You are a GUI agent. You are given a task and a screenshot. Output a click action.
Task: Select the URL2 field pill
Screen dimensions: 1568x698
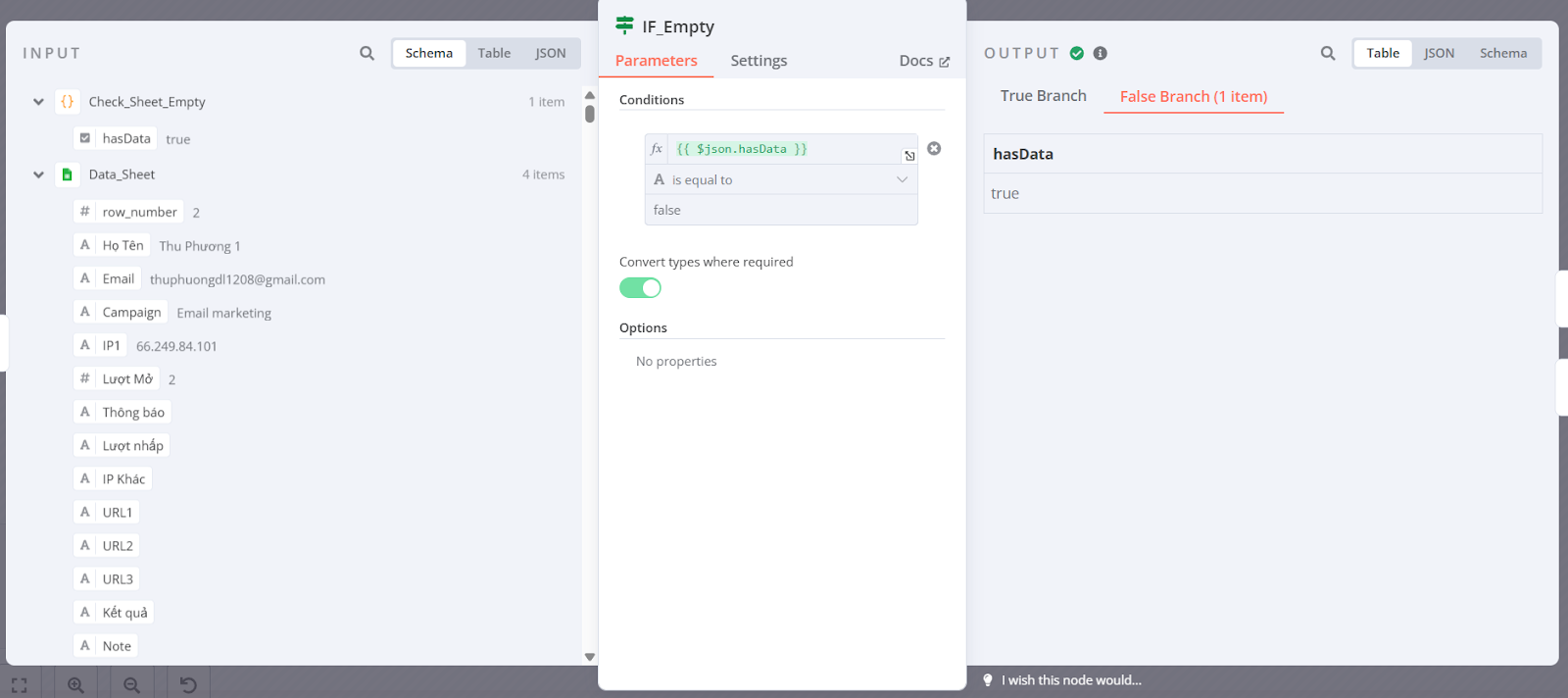click(x=106, y=545)
